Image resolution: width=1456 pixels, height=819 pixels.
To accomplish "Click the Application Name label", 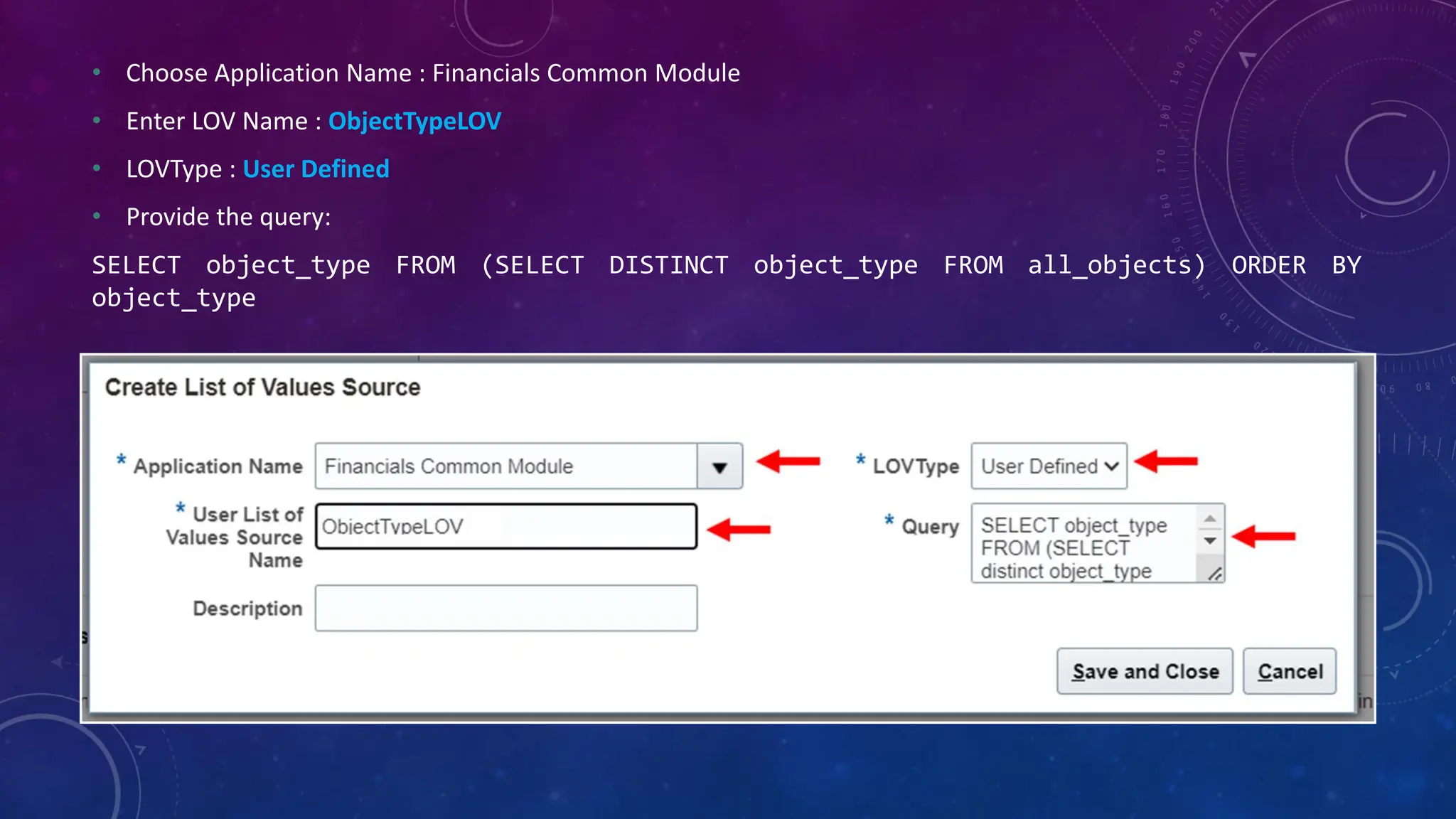I will (218, 466).
